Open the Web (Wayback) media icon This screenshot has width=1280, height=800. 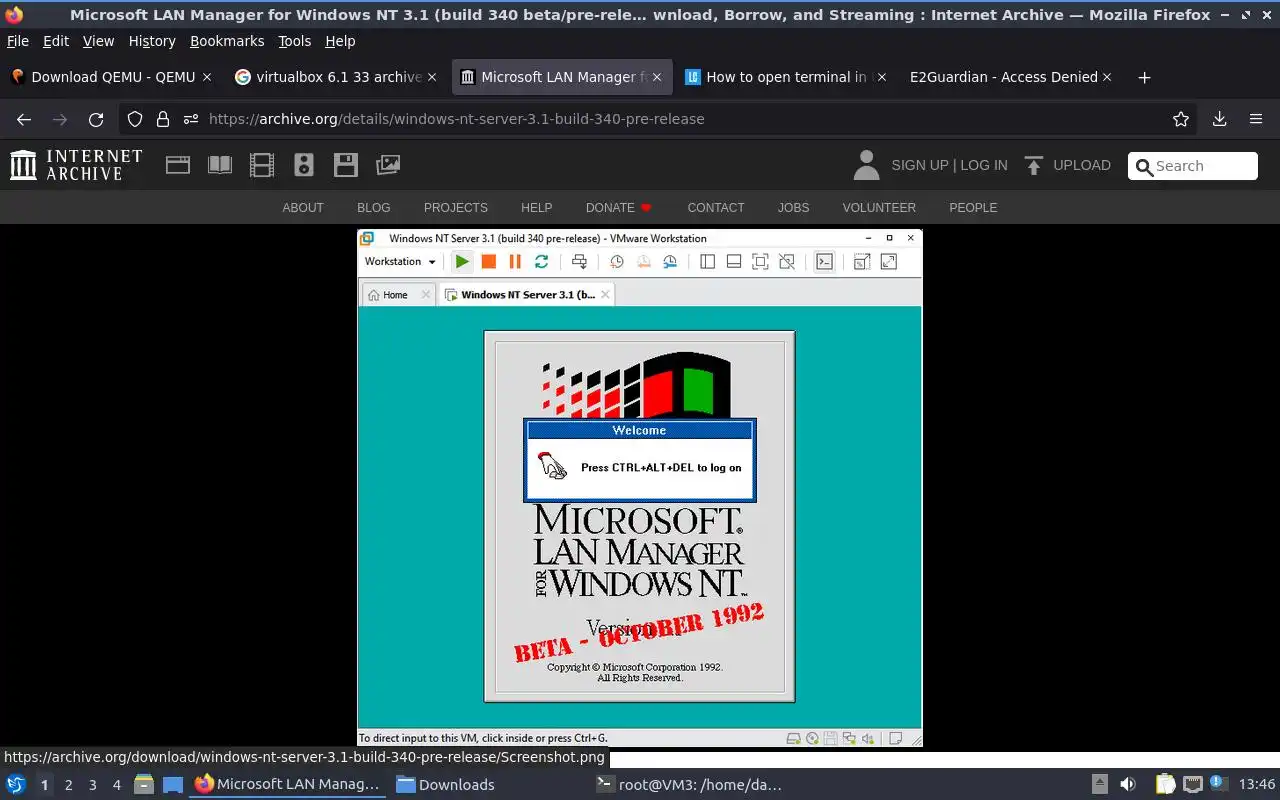(x=178, y=165)
